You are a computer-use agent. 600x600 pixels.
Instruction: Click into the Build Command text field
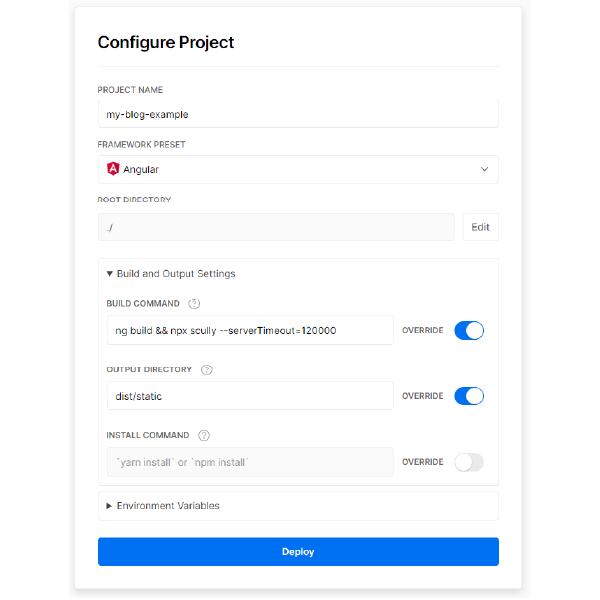tap(250, 330)
